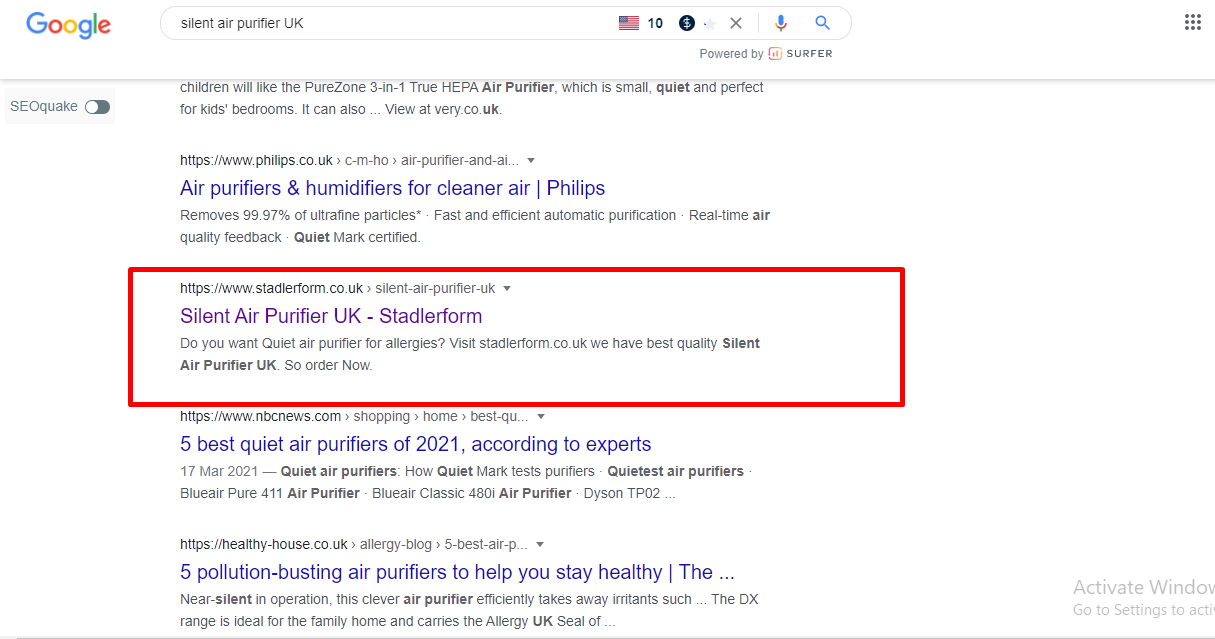Click the Surfer logo under search bar

(800, 54)
